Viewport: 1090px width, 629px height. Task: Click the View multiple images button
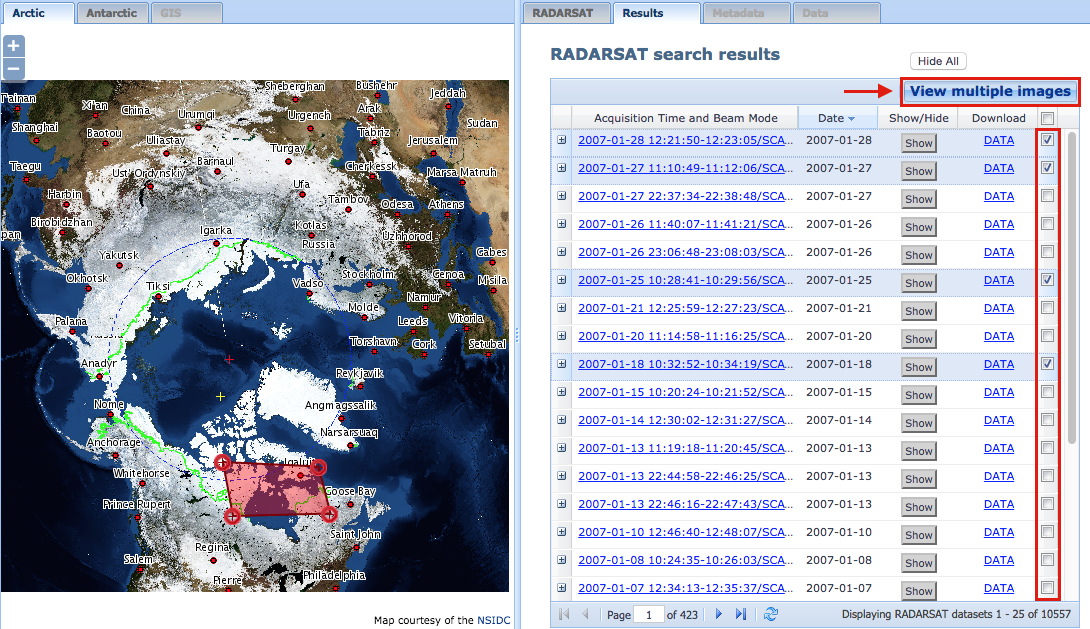[x=989, y=91]
